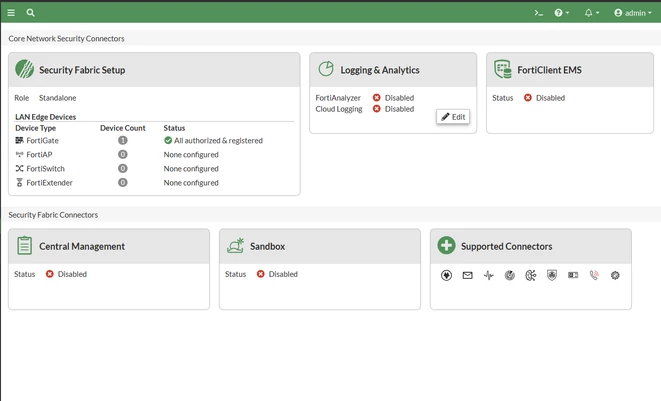Image resolution: width=661 pixels, height=401 pixels.
Task: Click the FortiGate device count badge
Action: click(123, 140)
